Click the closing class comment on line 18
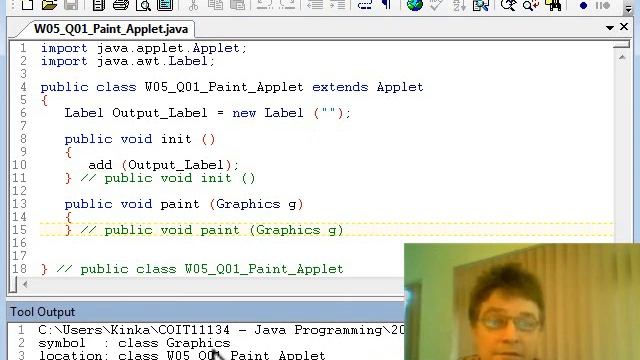Viewport: 640px width, 360px height. click(x=192, y=269)
